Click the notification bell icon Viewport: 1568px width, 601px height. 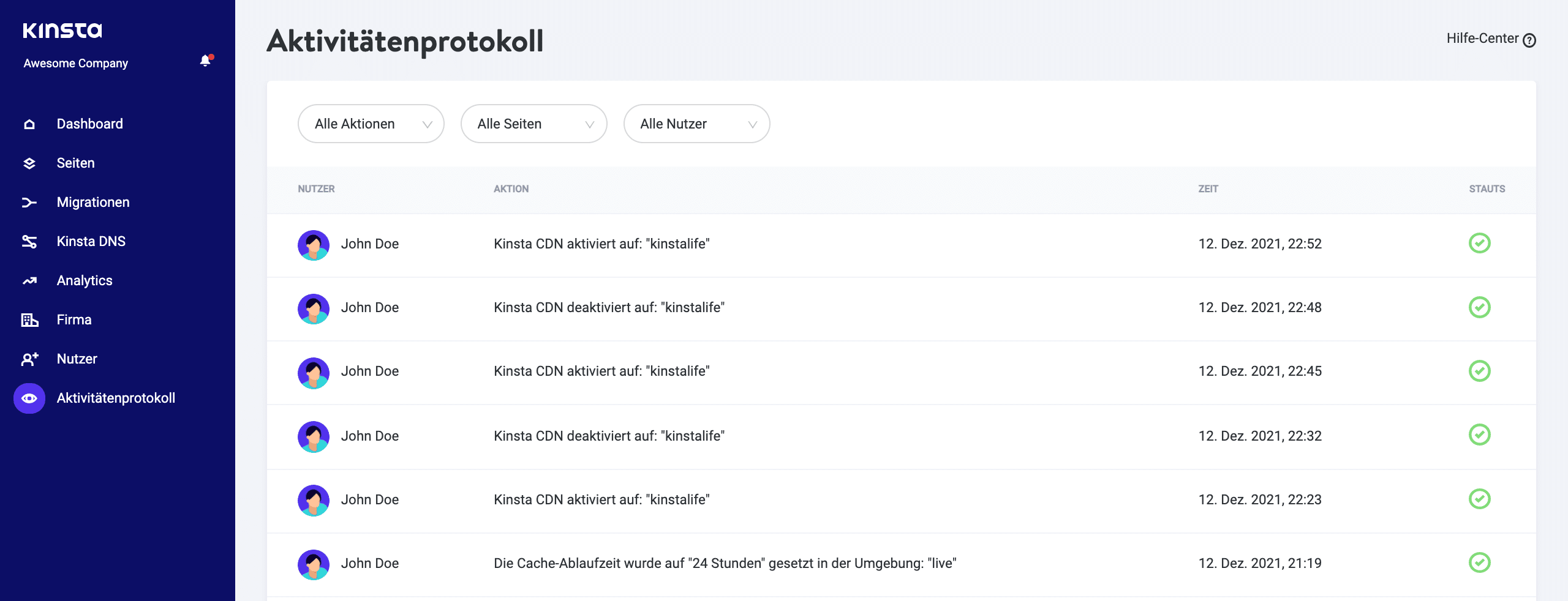tap(205, 61)
